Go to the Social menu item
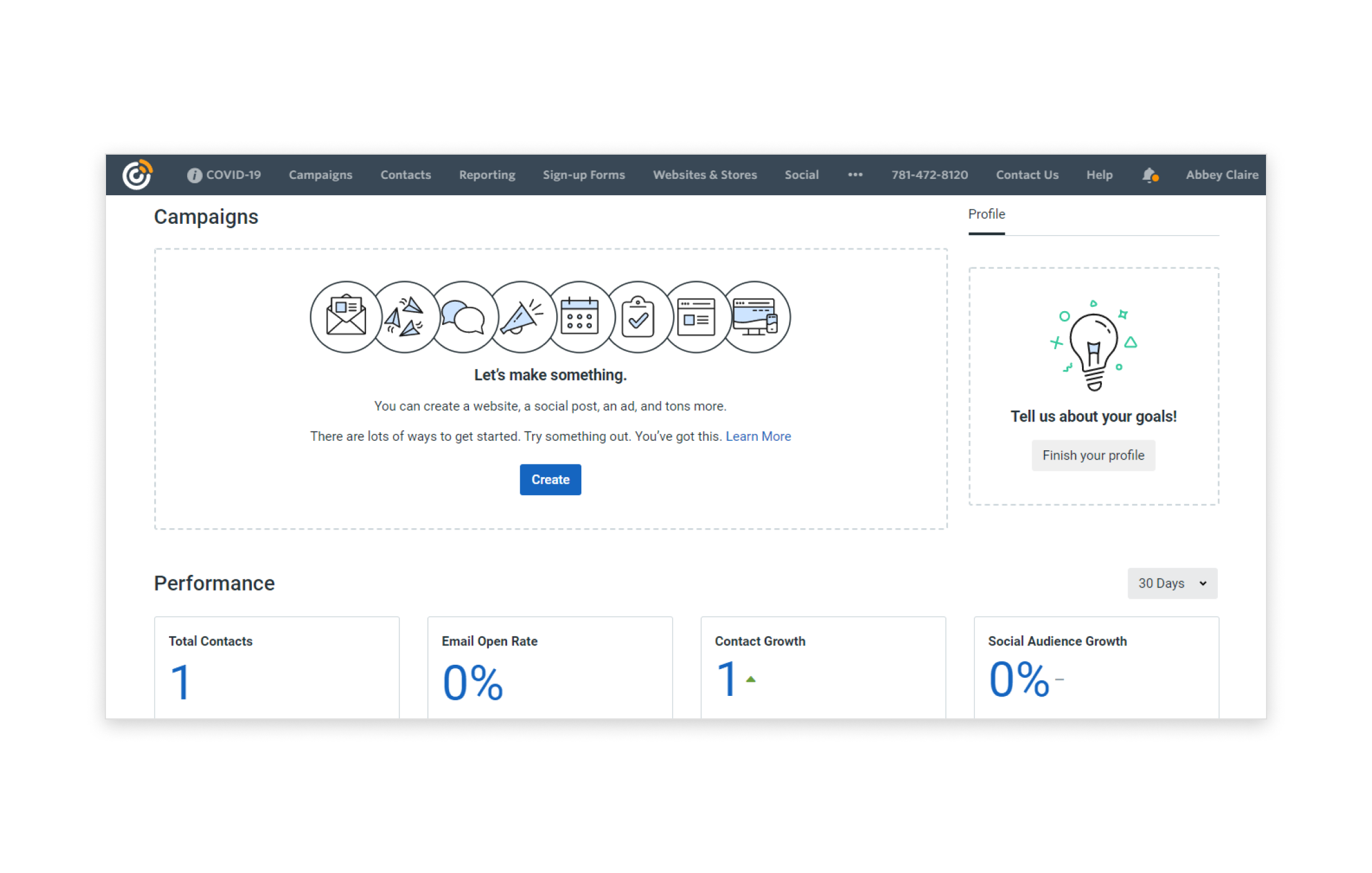The height and width of the screenshot is (873, 1372). (801, 175)
